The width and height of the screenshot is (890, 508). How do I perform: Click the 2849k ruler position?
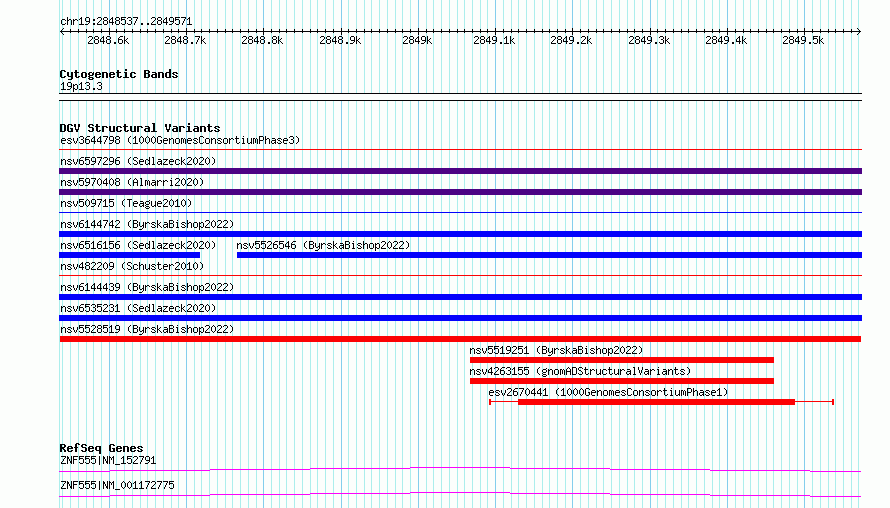417,40
